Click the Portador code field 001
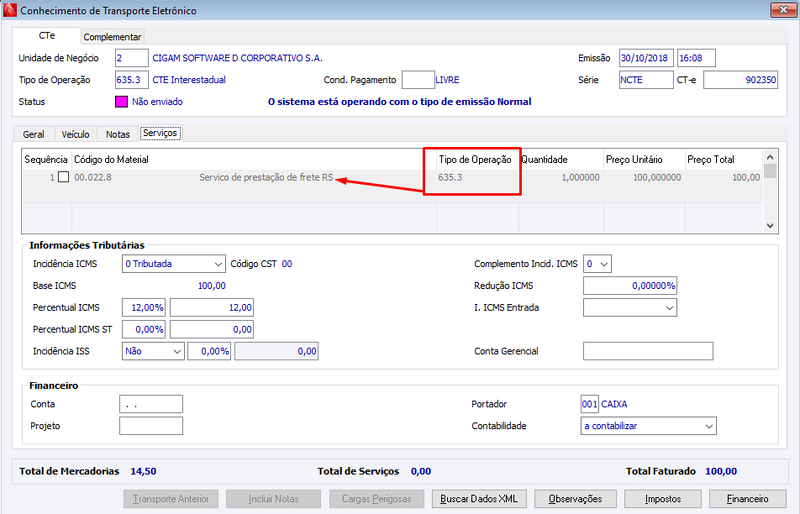This screenshot has width=800, height=514. pyautogui.click(x=589, y=404)
